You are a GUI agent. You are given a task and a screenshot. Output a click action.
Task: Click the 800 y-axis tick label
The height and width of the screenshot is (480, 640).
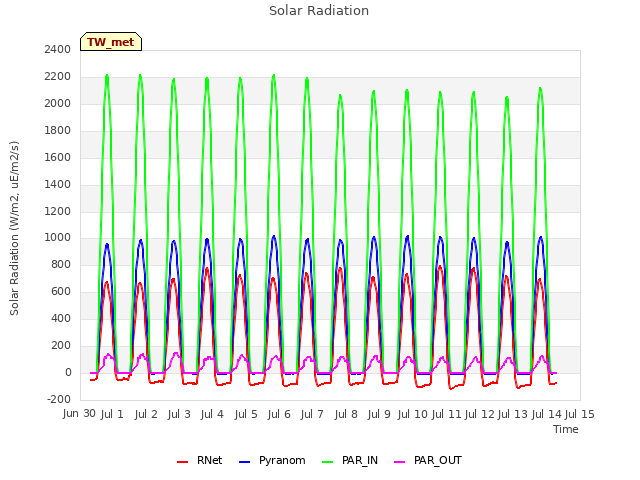tap(61, 264)
